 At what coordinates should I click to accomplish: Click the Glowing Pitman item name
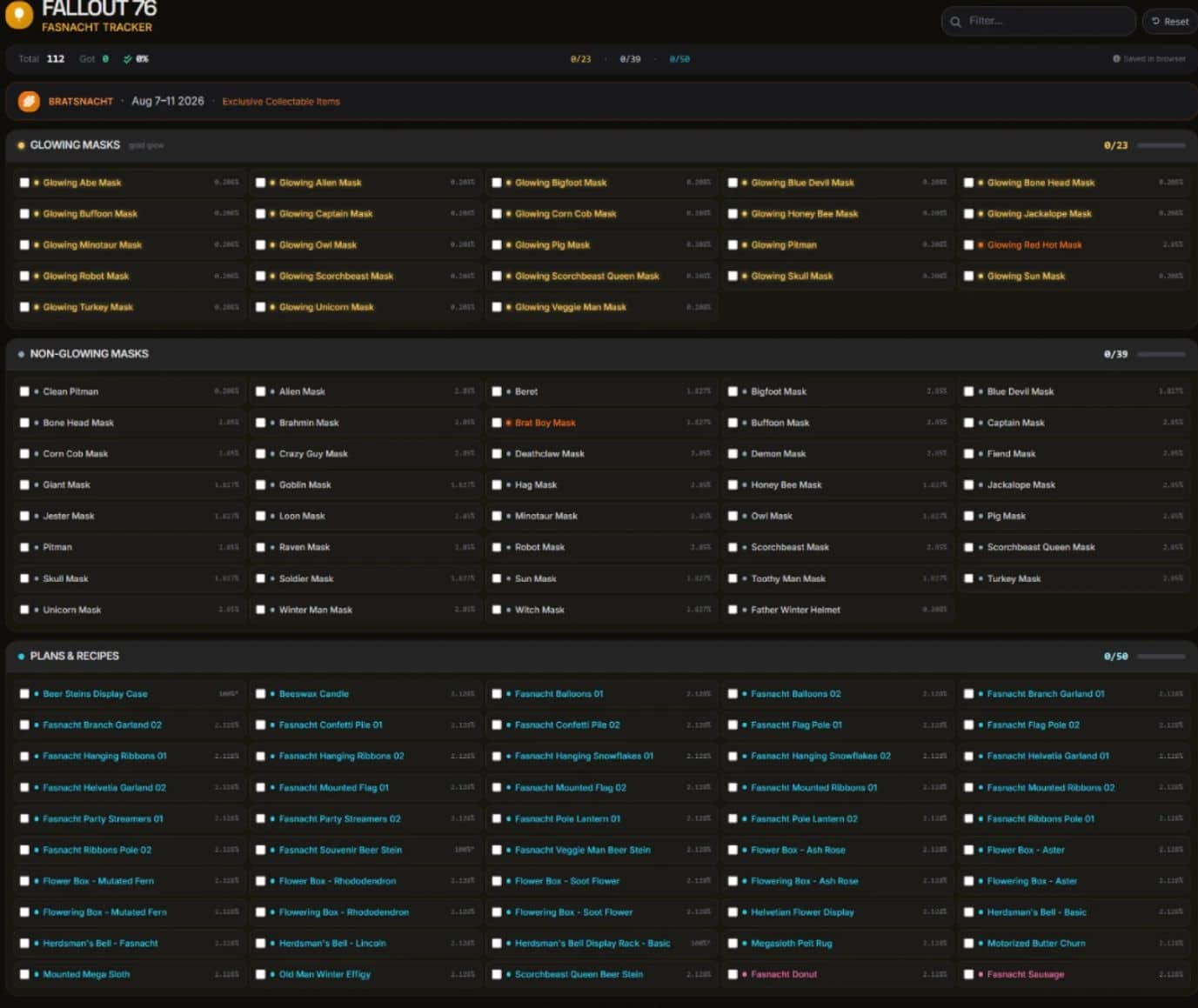(784, 245)
